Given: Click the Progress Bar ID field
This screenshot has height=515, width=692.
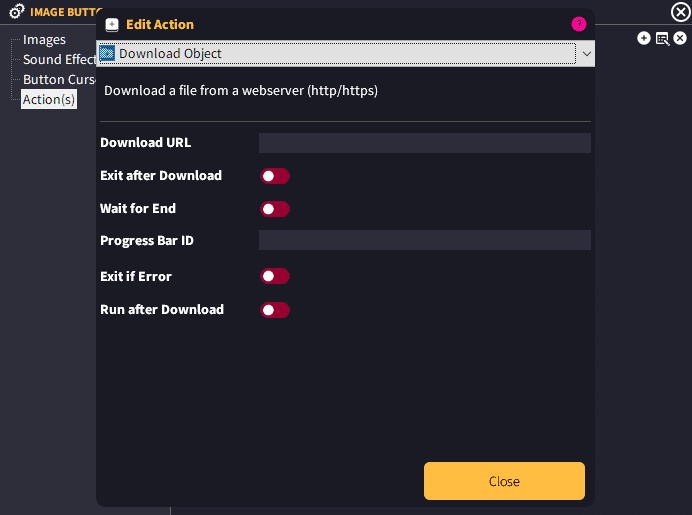Looking at the screenshot, I should tap(425, 240).
